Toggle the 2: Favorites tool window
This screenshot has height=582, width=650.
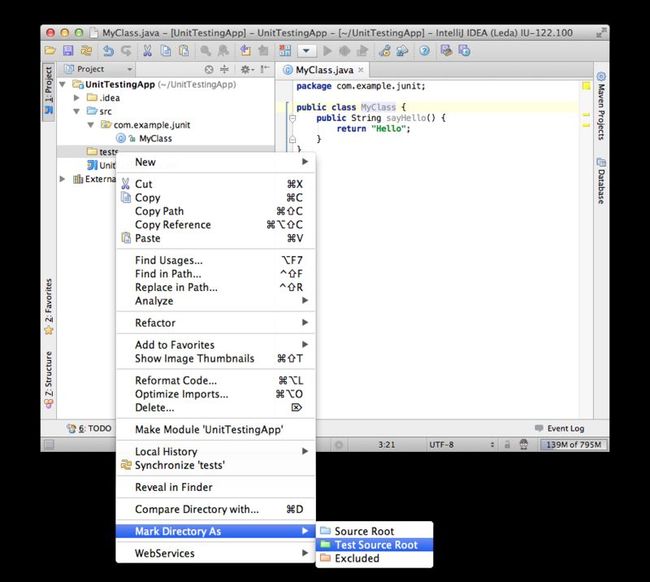[x=49, y=306]
